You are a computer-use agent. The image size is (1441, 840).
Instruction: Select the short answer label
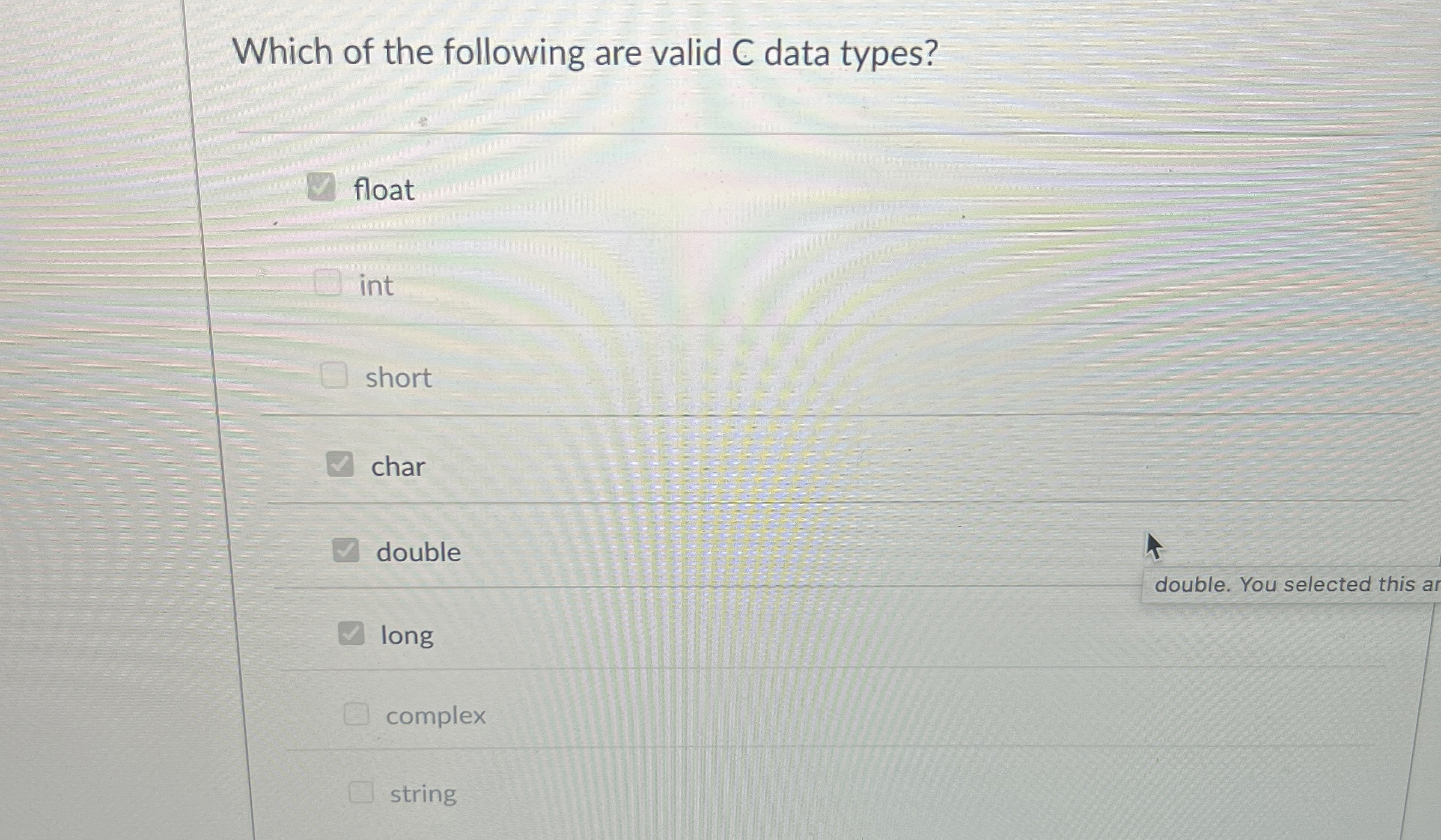(x=398, y=377)
